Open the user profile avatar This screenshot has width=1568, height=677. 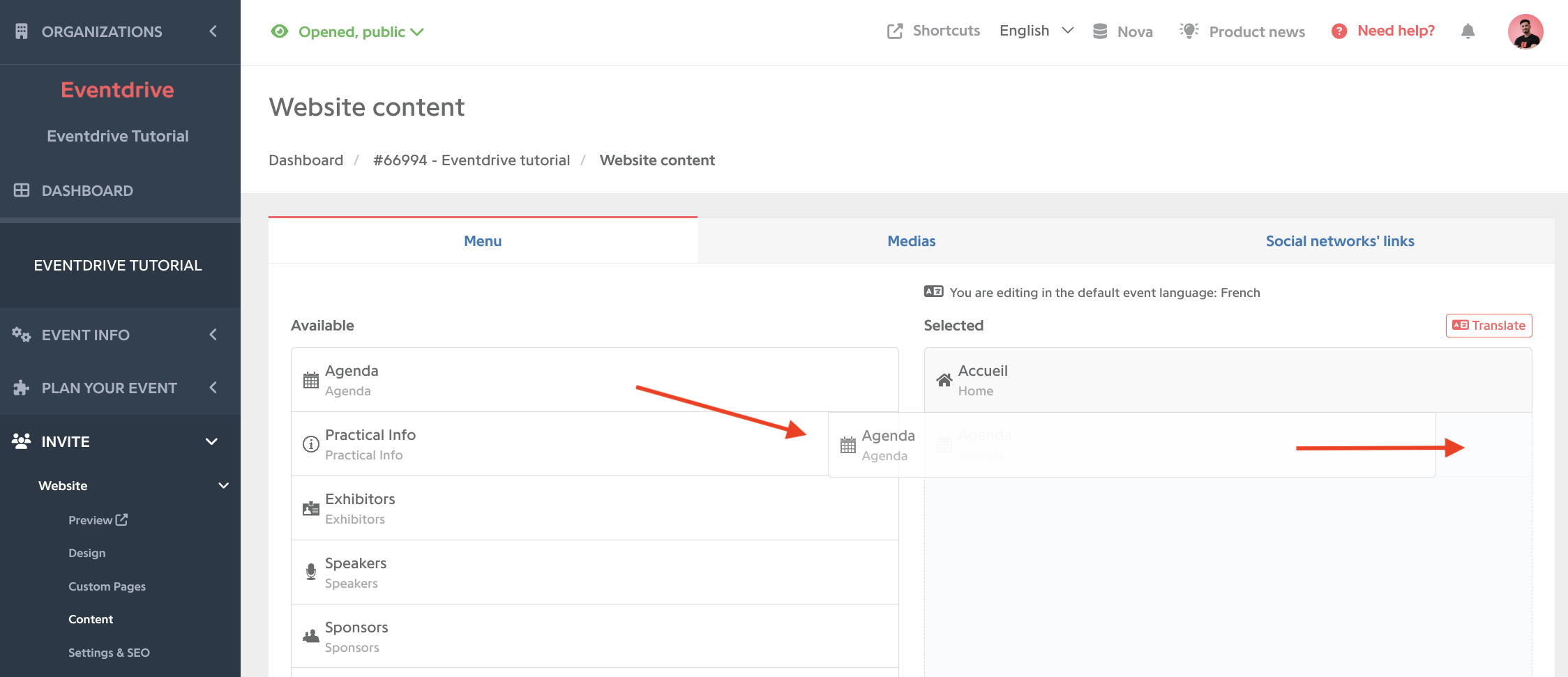tap(1525, 31)
